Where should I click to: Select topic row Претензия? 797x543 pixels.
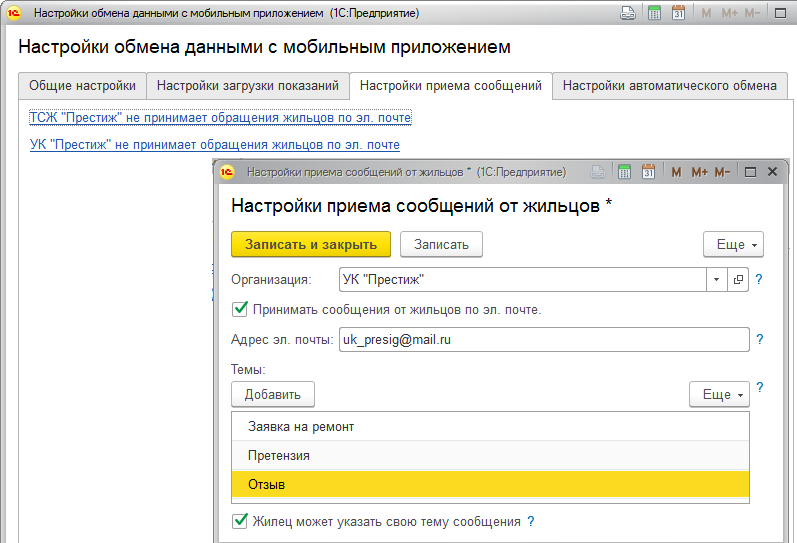tap(491, 456)
